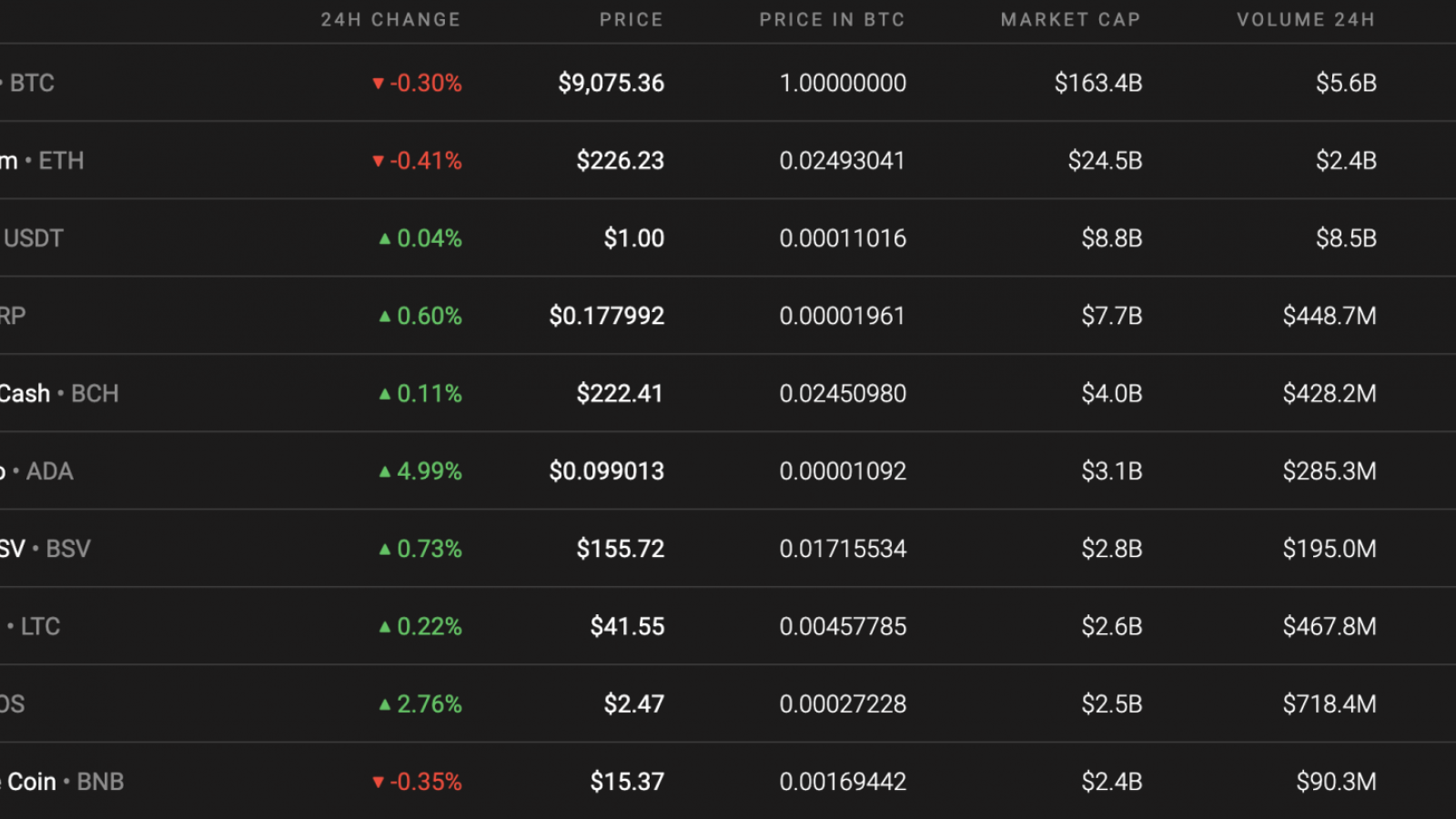The width and height of the screenshot is (1456, 819).
Task: Select the 0.60% change value
Action: pyautogui.click(x=420, y=316)
